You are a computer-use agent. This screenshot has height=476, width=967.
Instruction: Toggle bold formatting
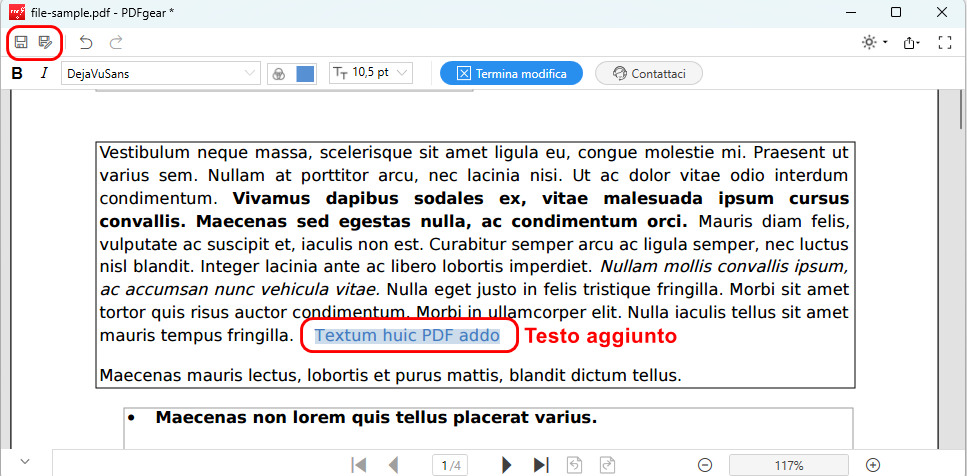click(x=17, y=73)
